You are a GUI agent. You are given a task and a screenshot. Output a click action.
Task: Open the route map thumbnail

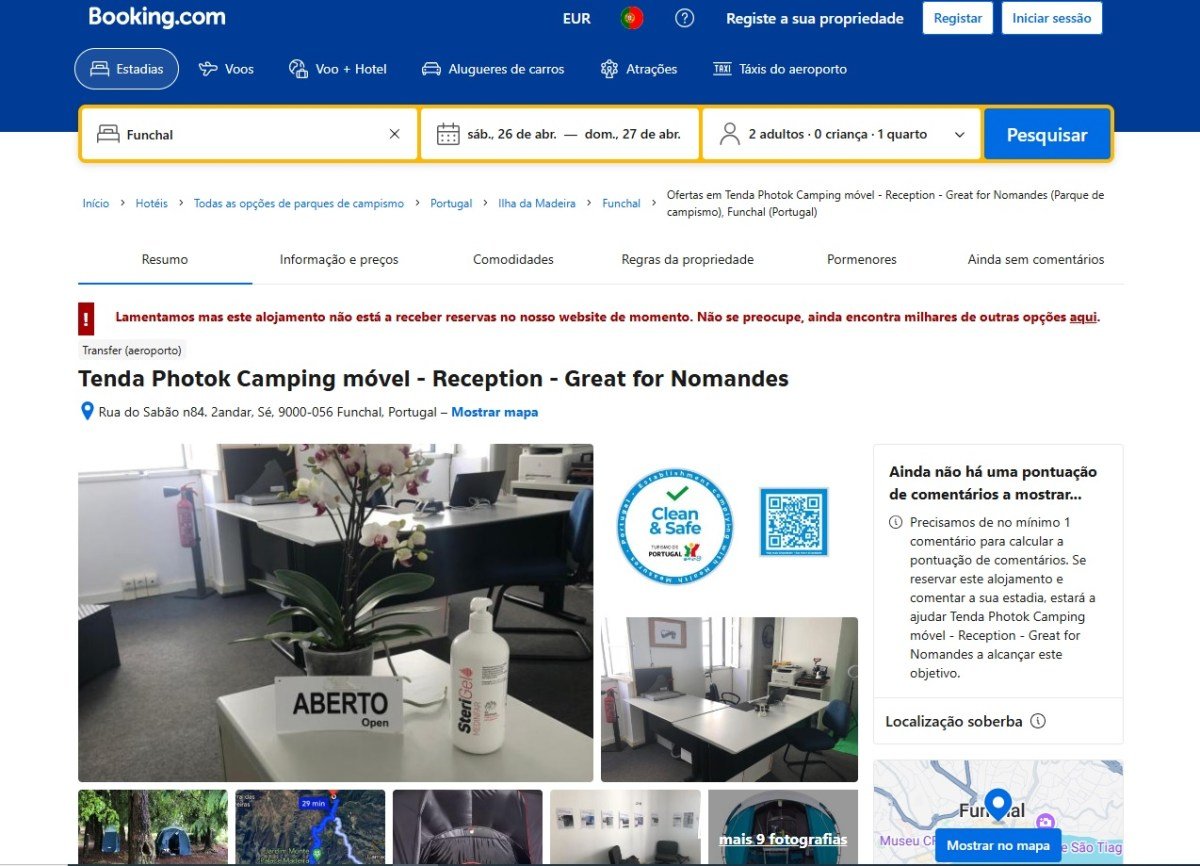pos(310,827)
